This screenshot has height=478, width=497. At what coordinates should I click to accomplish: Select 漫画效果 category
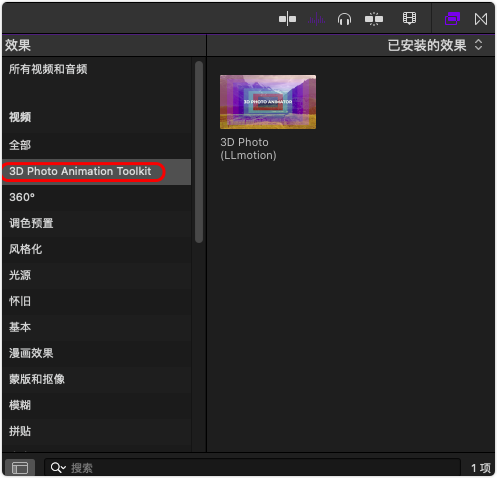click(97, 353)
